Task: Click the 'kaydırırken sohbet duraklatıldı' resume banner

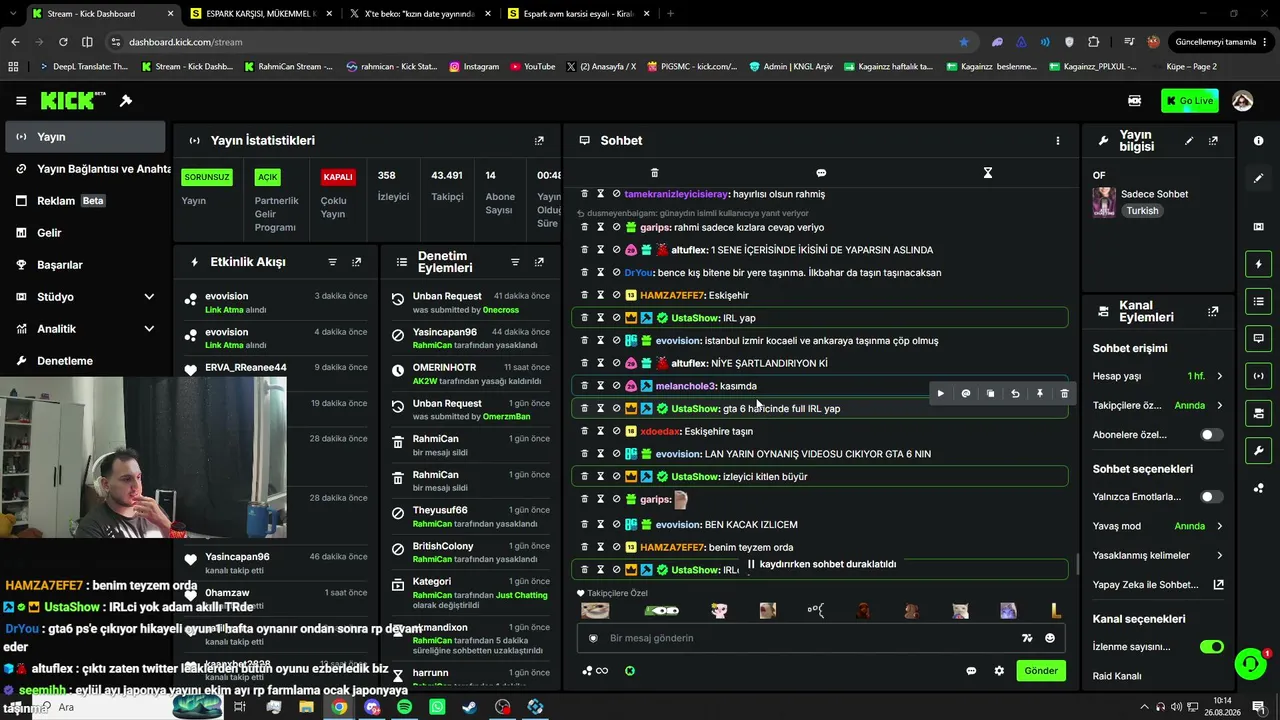Action: tap(822, 564)
